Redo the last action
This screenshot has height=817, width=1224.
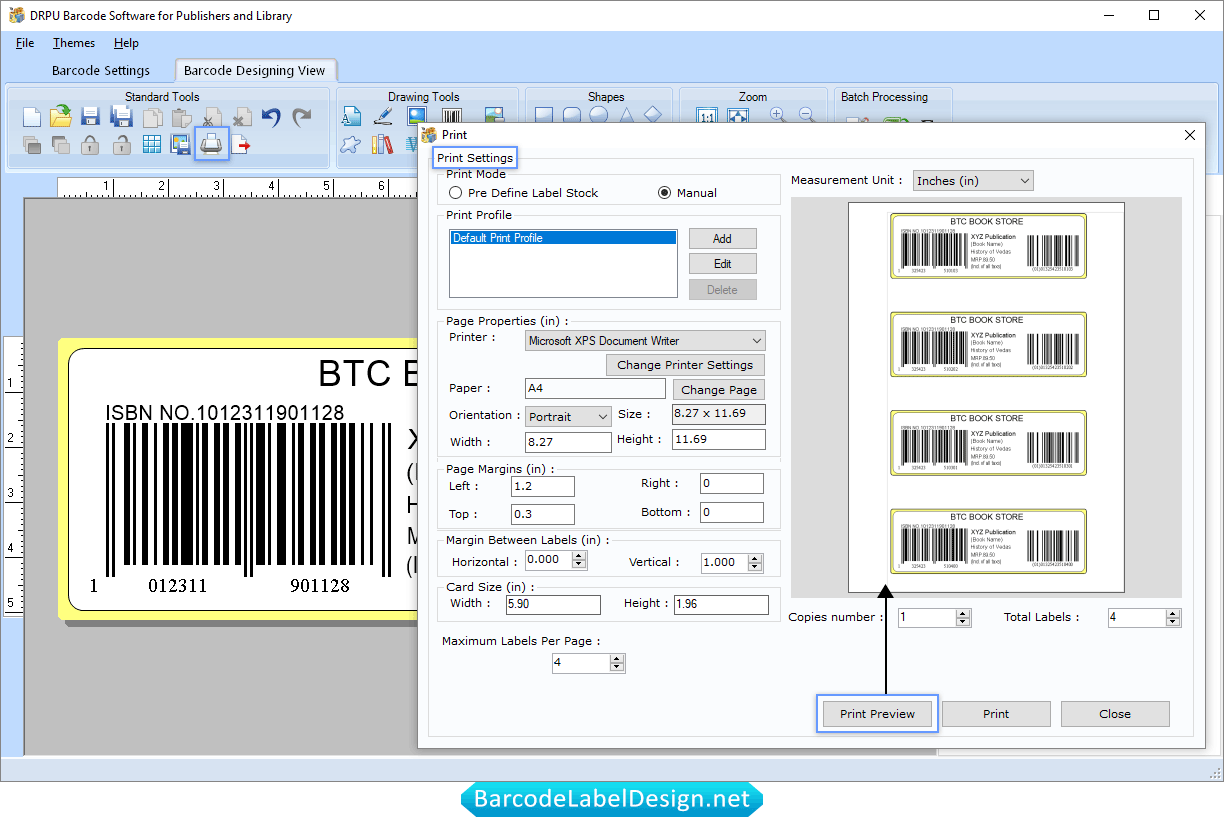click(x=301, y=117)
